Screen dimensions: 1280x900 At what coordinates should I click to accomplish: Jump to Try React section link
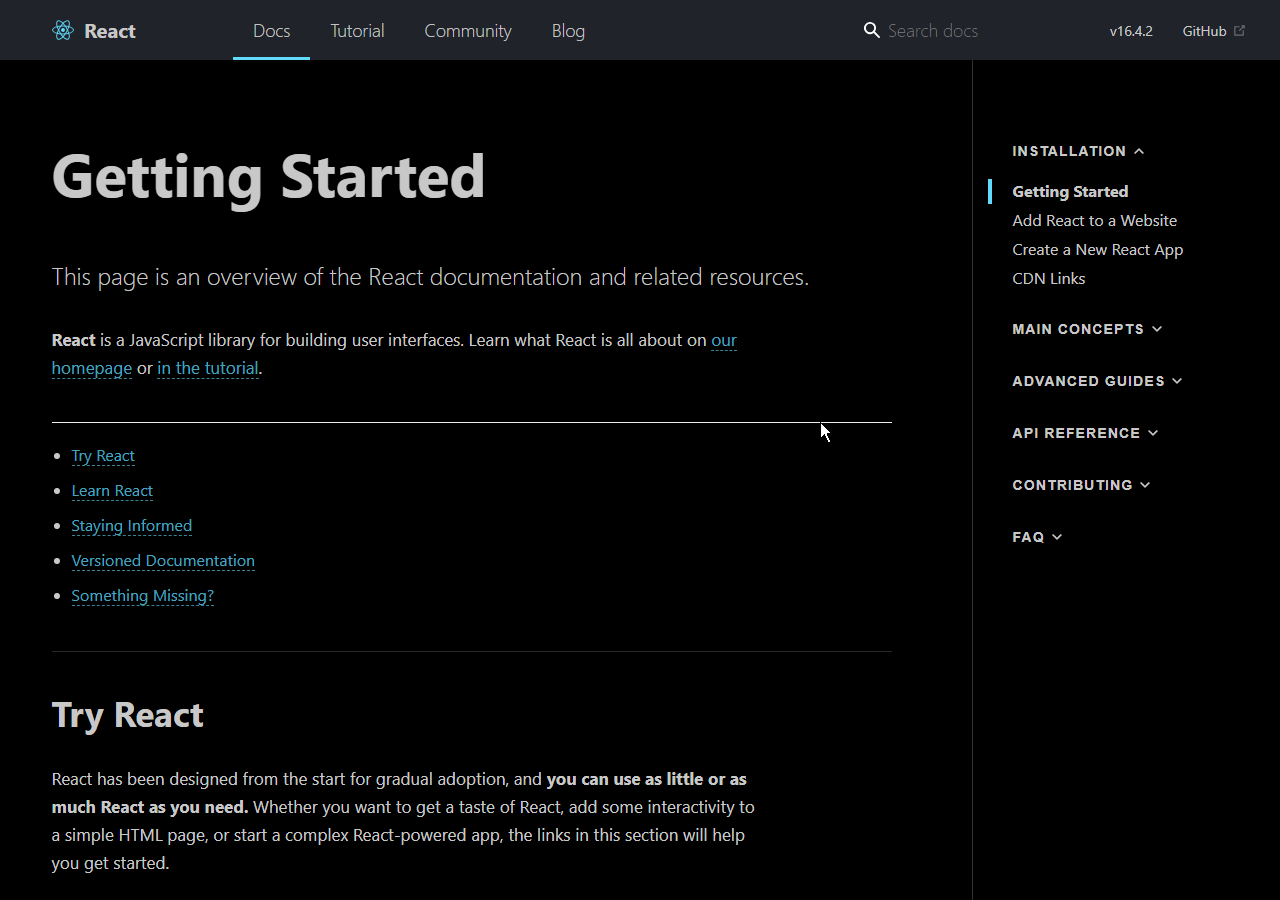tap(103, 456)
